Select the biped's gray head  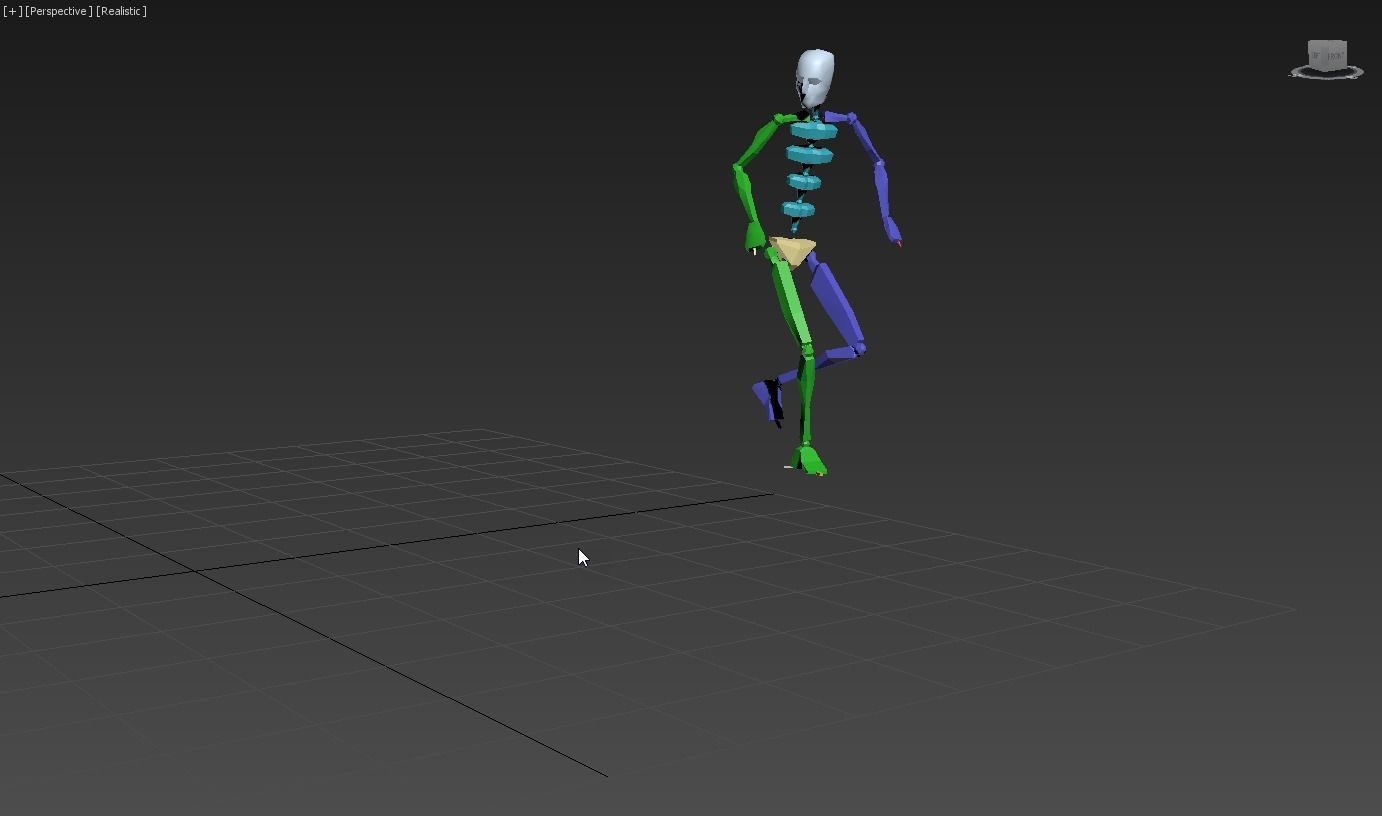[814, 78]
